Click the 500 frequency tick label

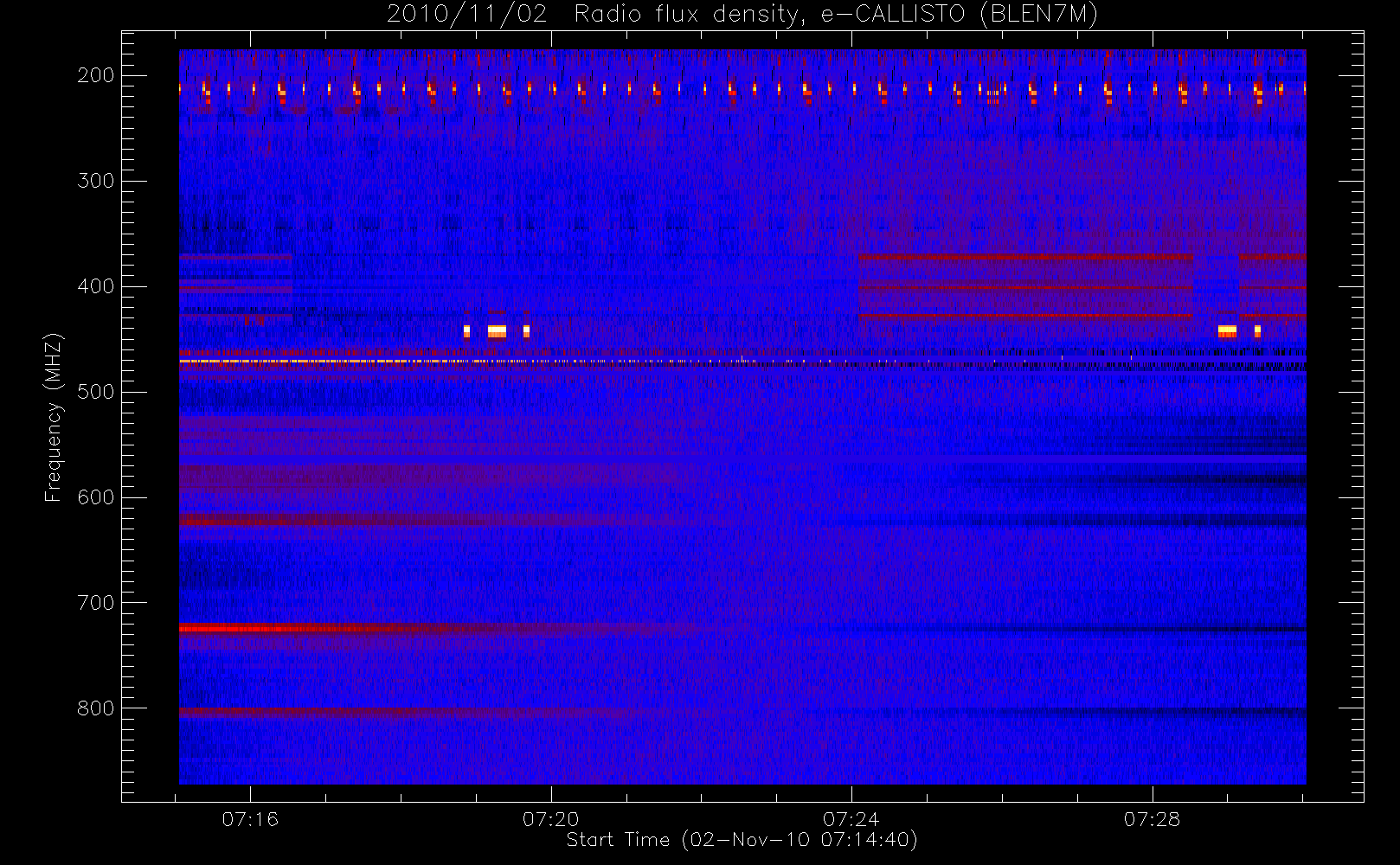click(96, 392)
